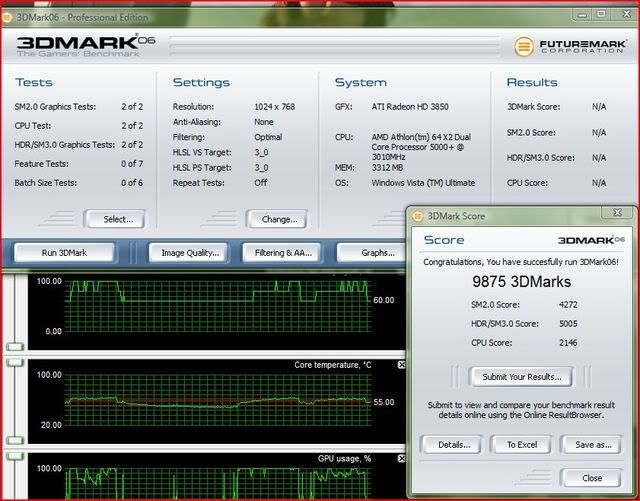This screenshot has width=640, height=501.
Task: Export results using To Excel button
Action: tap(521, 444)
